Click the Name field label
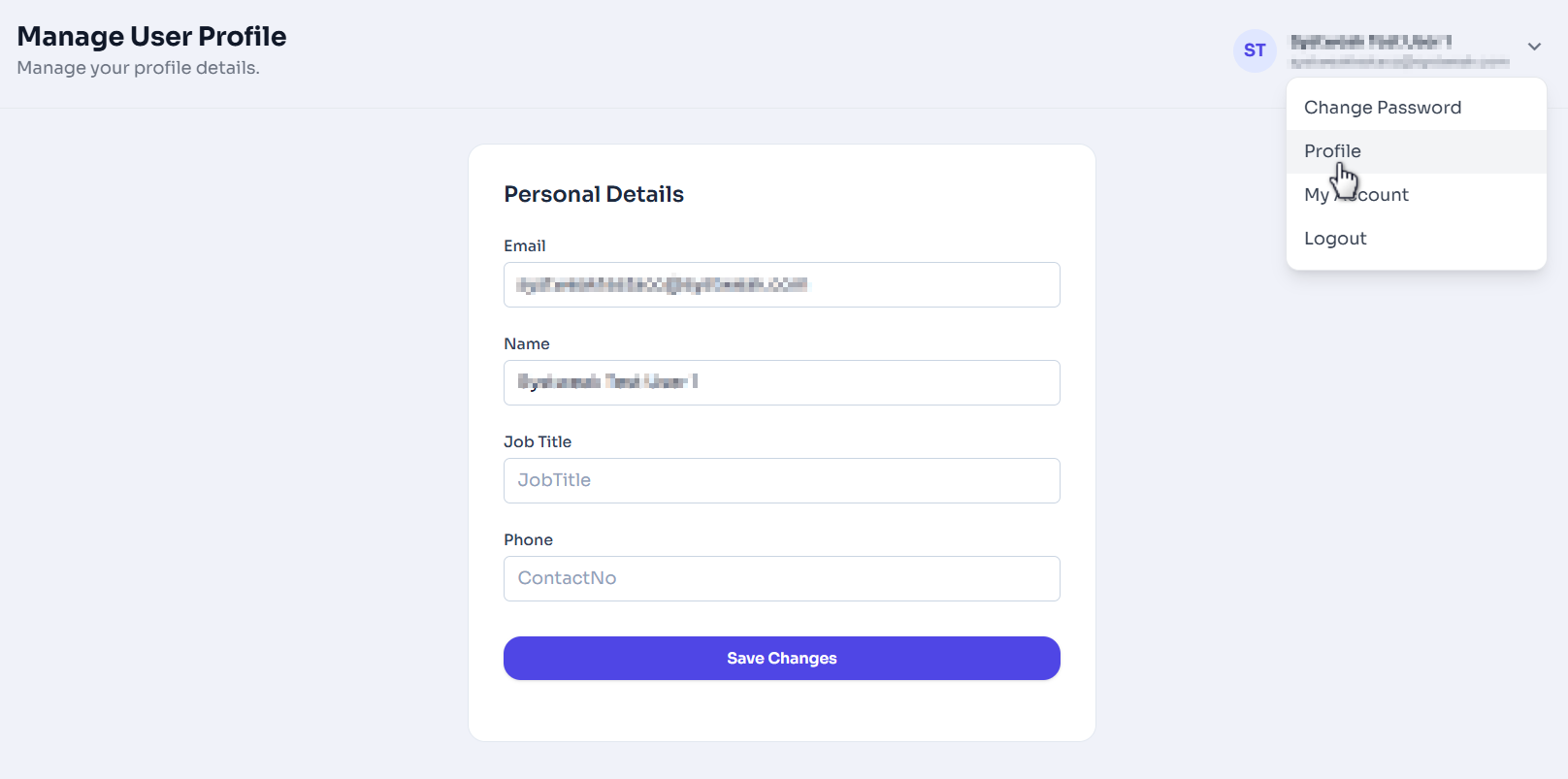1568x779 pixels. [526, 343]
